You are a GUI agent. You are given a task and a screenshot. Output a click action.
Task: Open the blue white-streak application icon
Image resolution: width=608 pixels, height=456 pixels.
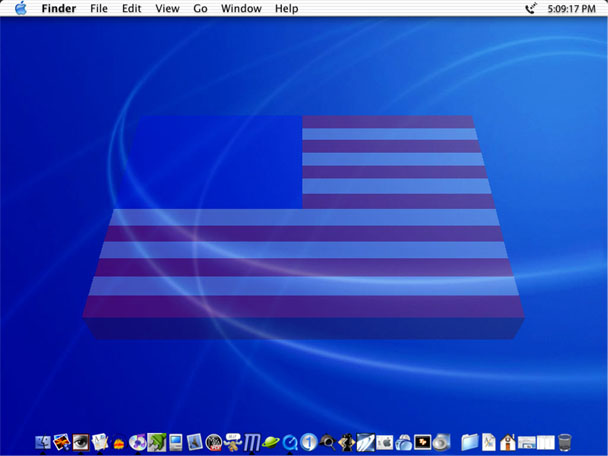tap(366, 442)
